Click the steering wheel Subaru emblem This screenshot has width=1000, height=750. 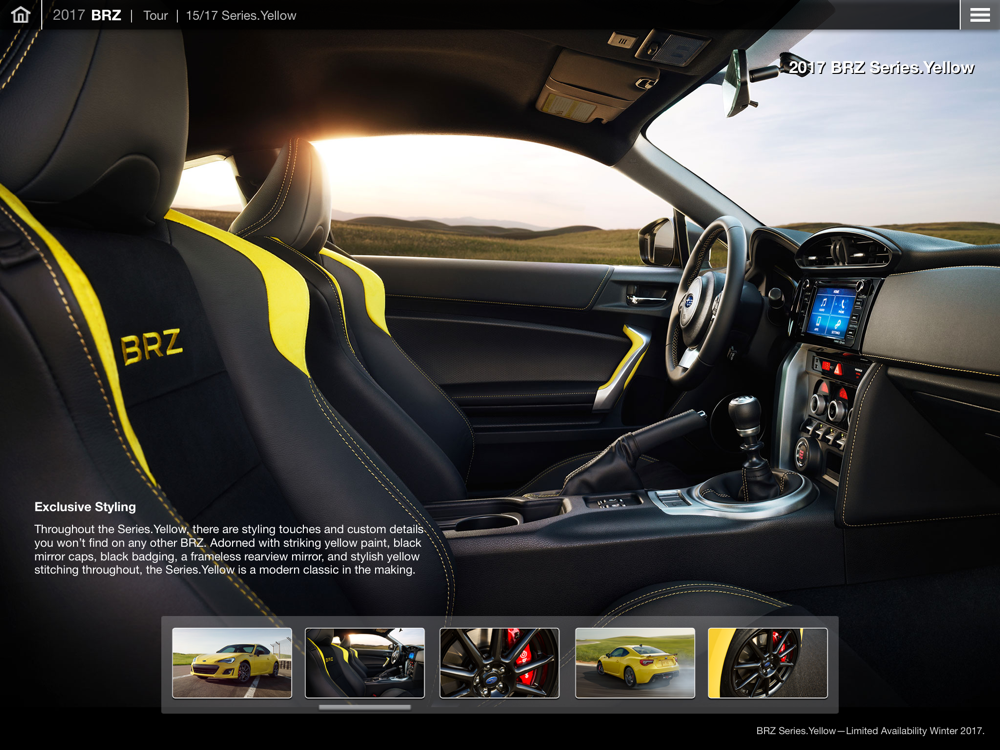pos(688,300)
